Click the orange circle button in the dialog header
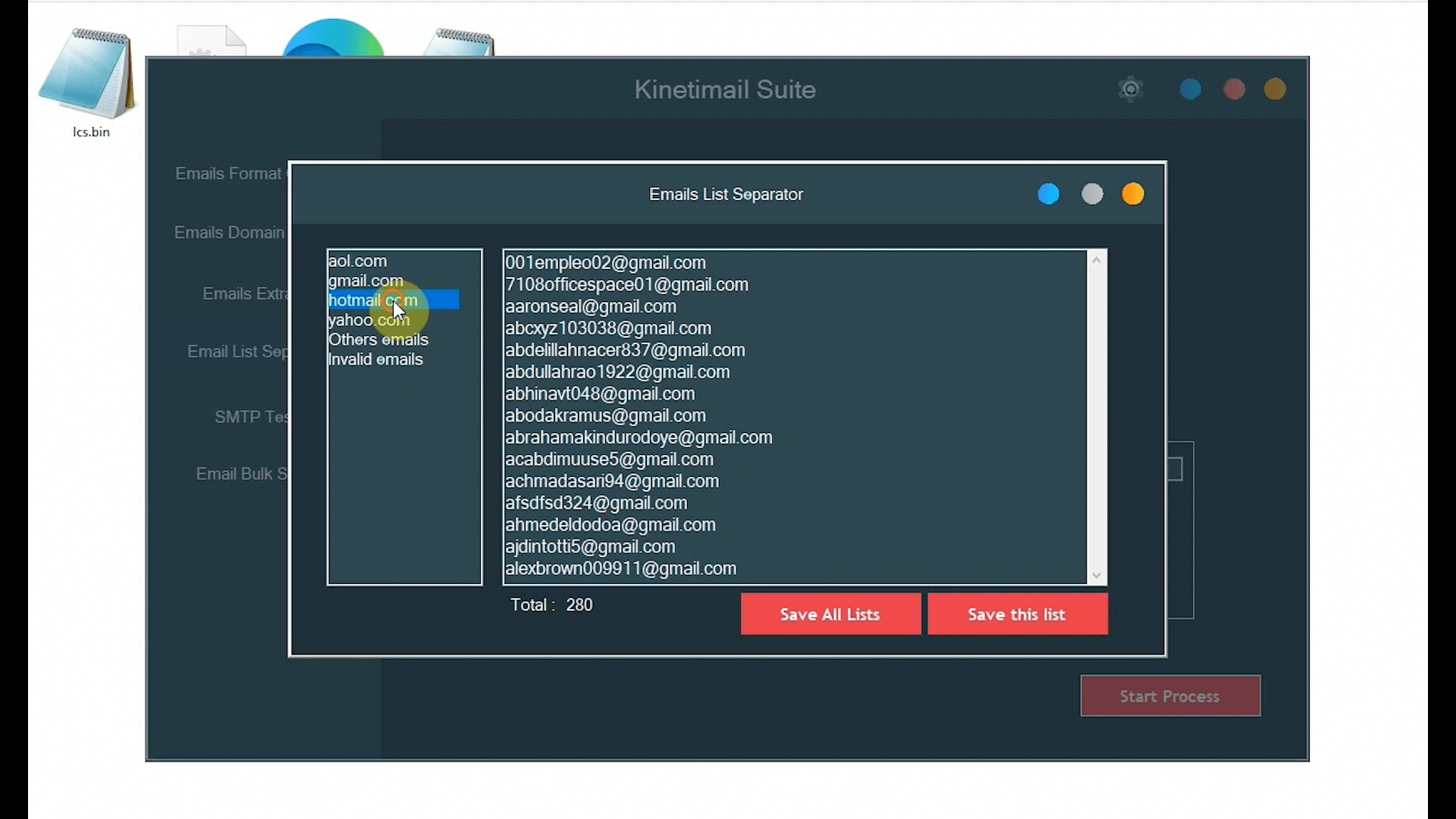Screen dimensions: 1456x819 (x=1133, y=194)
